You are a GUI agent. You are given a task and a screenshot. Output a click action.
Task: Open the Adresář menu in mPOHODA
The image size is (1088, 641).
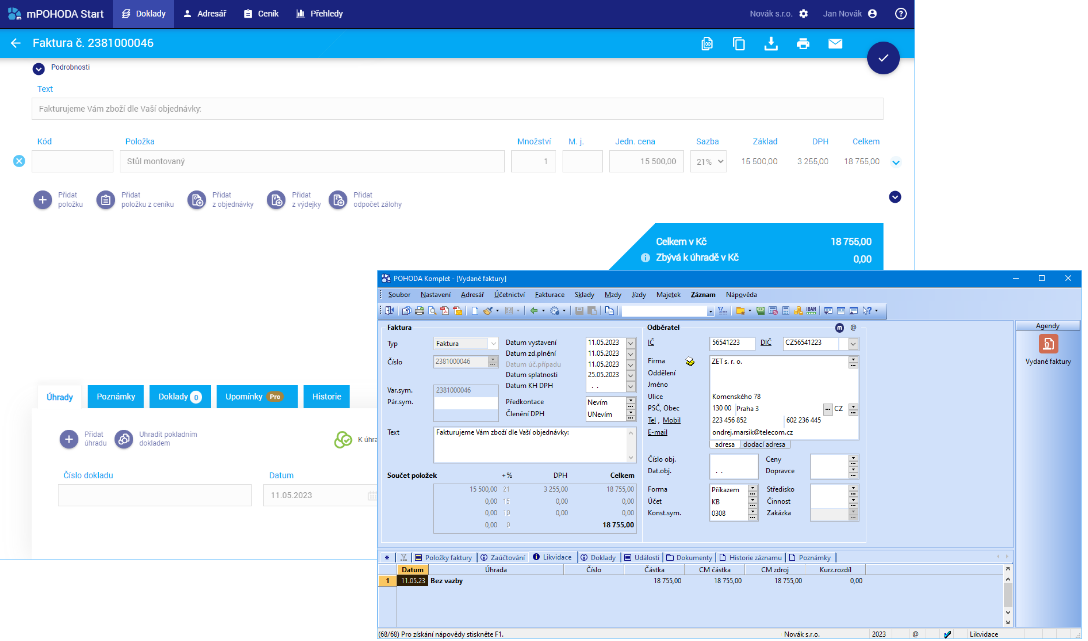[205, 14]
